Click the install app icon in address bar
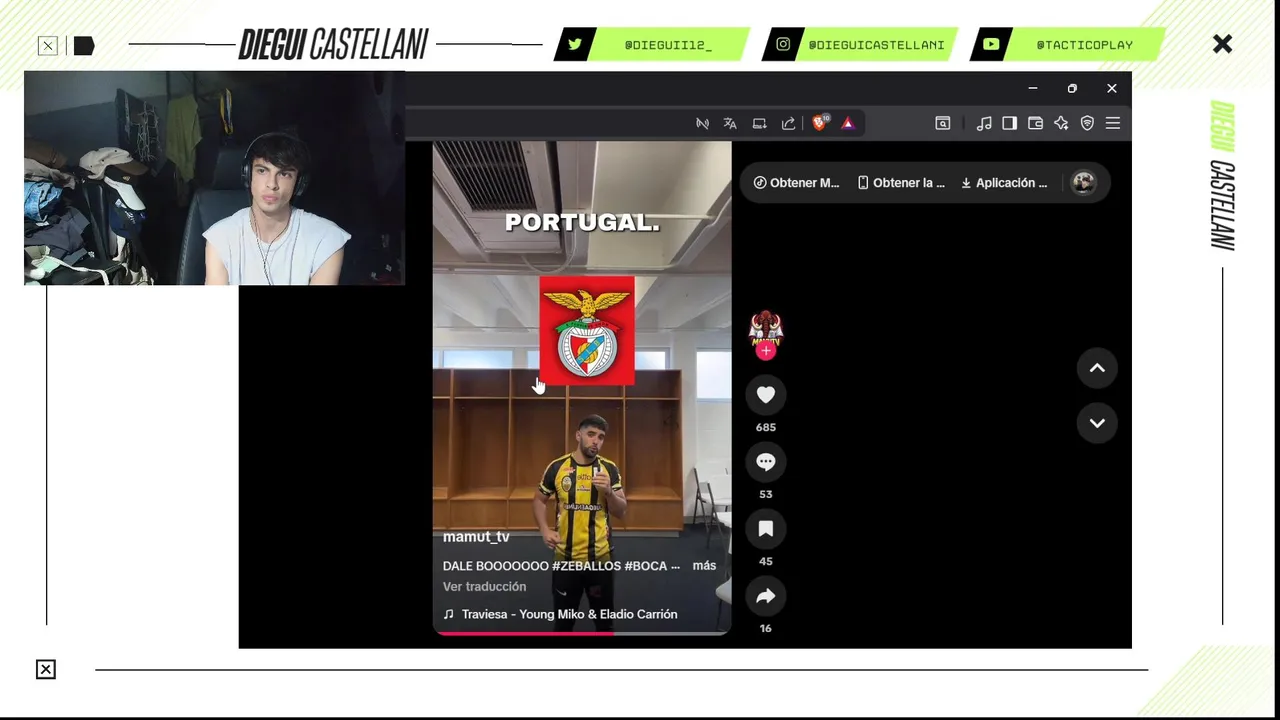 (x=759, y=123)
